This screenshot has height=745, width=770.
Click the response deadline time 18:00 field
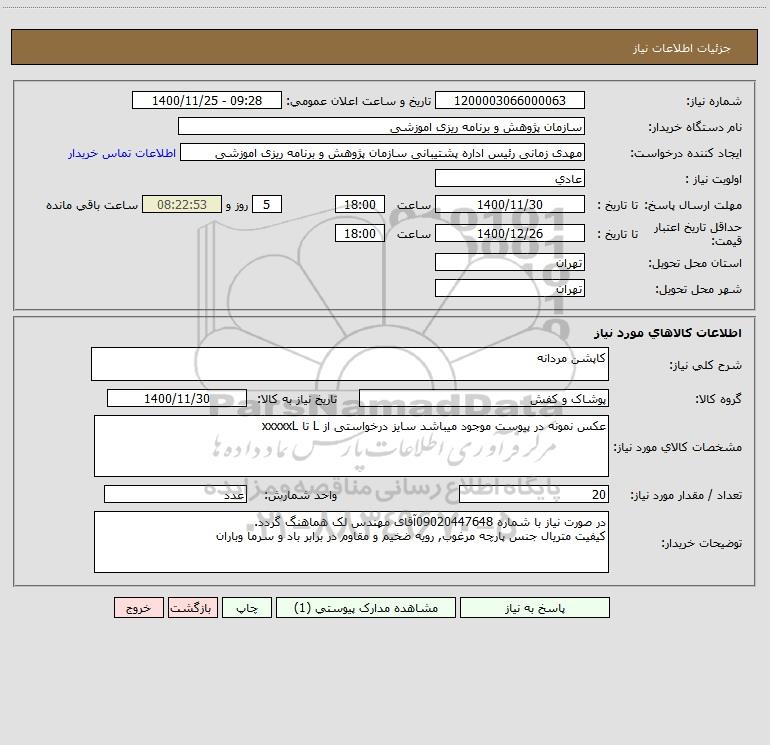coord(359,204)
